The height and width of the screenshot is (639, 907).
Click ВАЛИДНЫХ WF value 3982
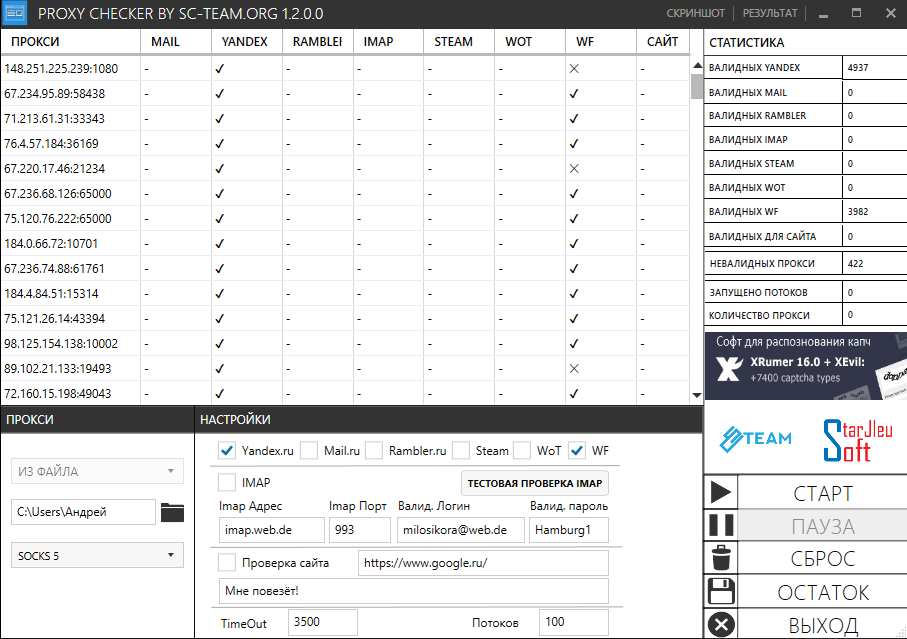(x=858, y=212)
